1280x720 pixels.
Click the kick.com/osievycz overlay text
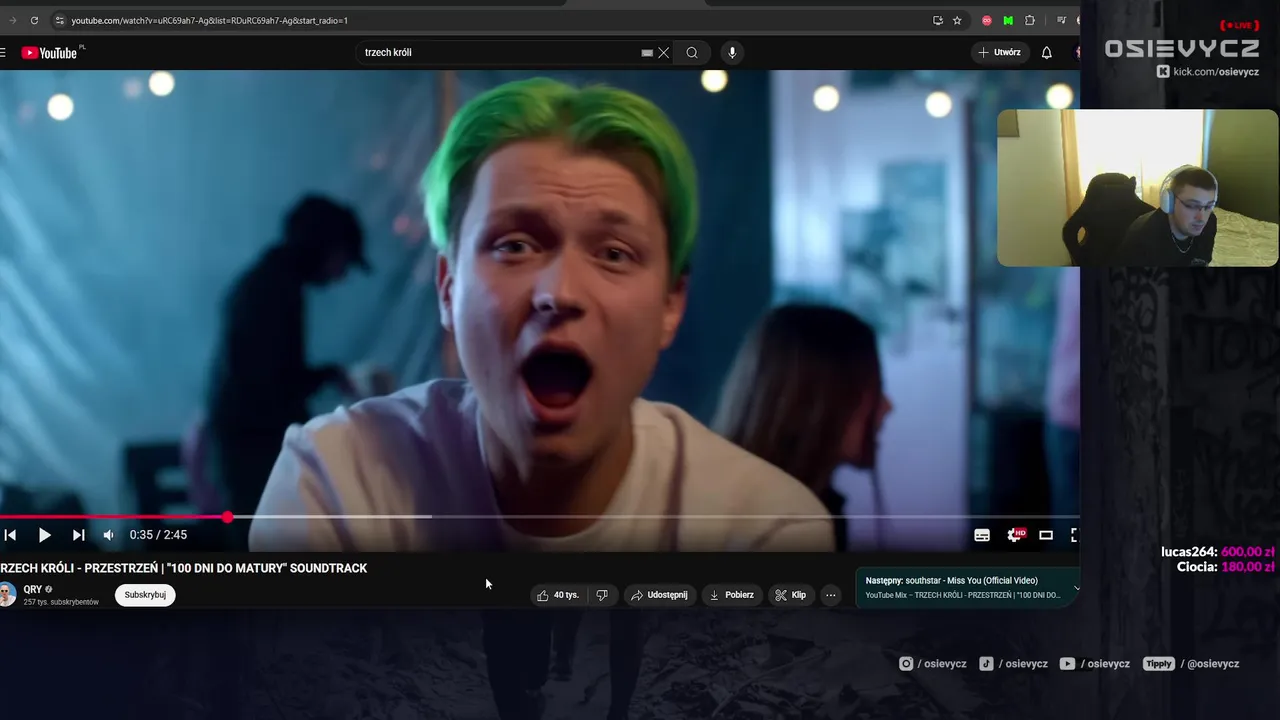(1207, 71)
